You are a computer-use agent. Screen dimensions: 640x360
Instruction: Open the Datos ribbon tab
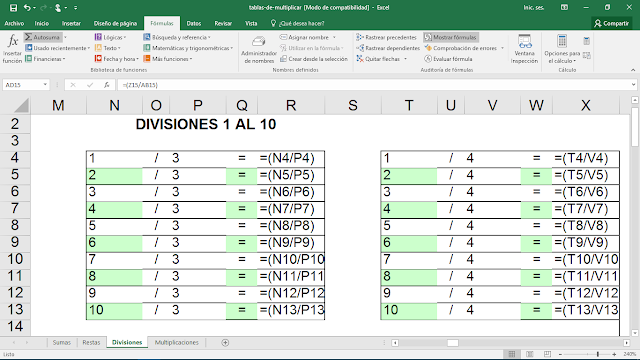194,23
